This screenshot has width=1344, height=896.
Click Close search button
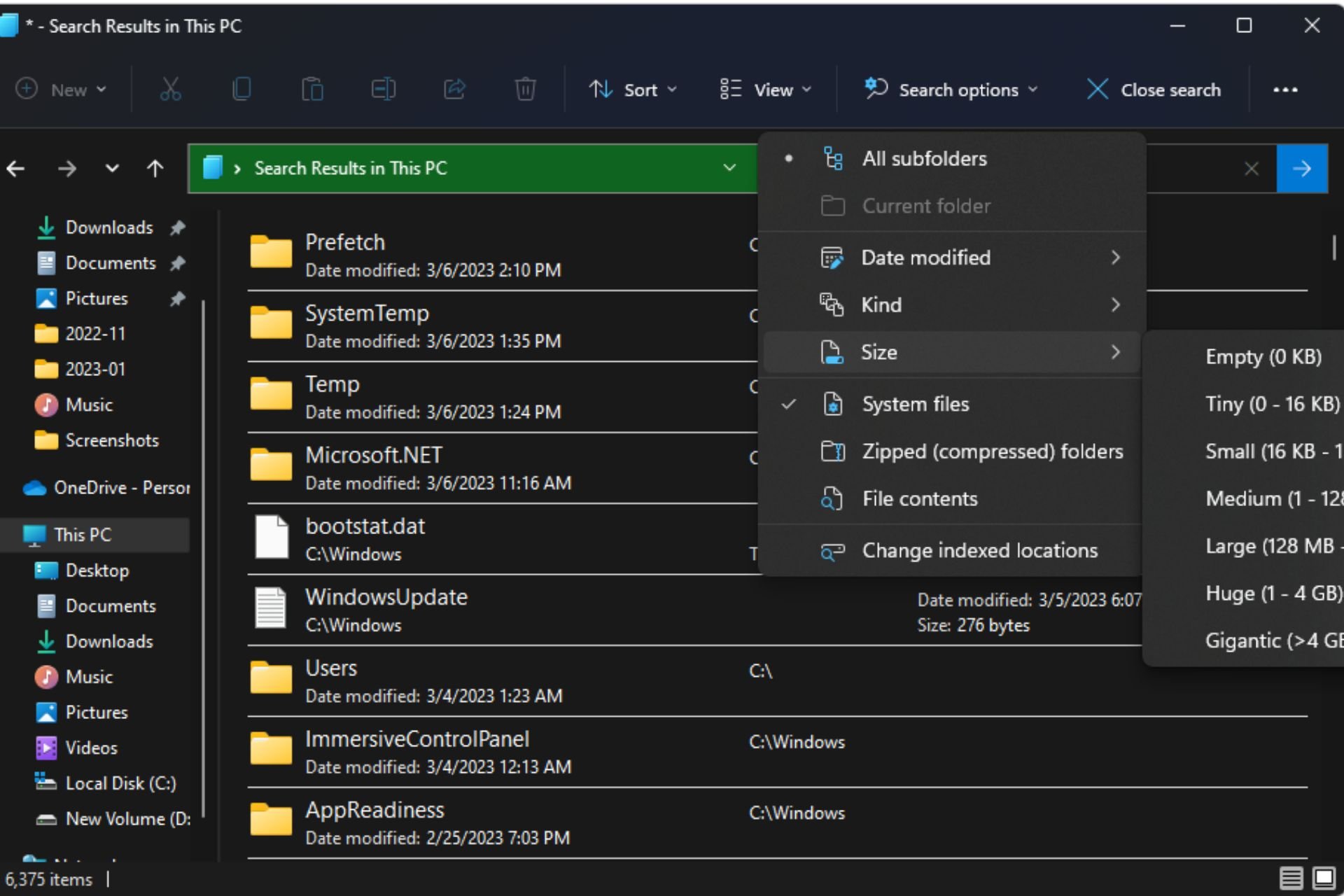click(1154, 90)
